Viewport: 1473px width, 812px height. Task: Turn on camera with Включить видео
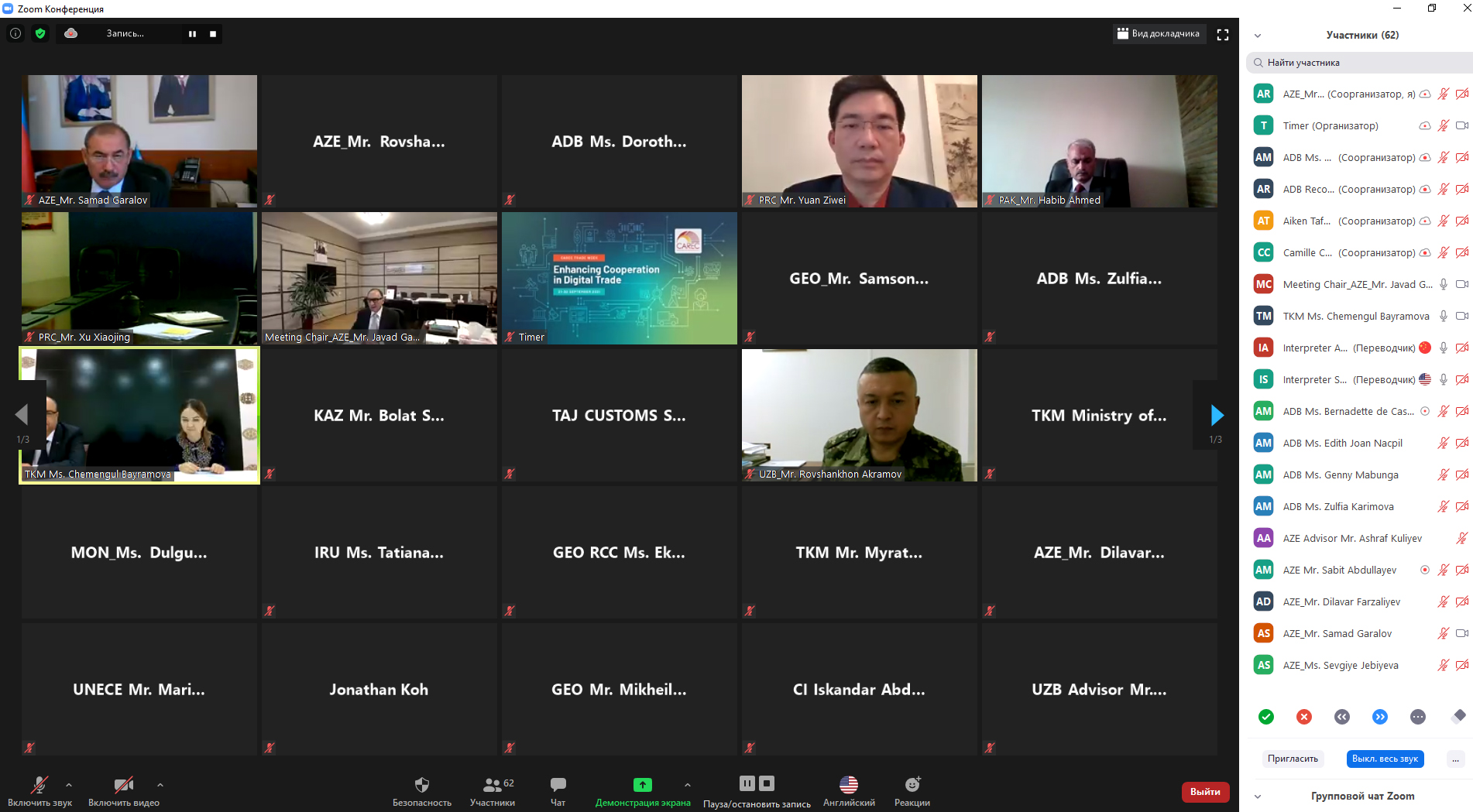pyautogui.click(x=123, y=786)
